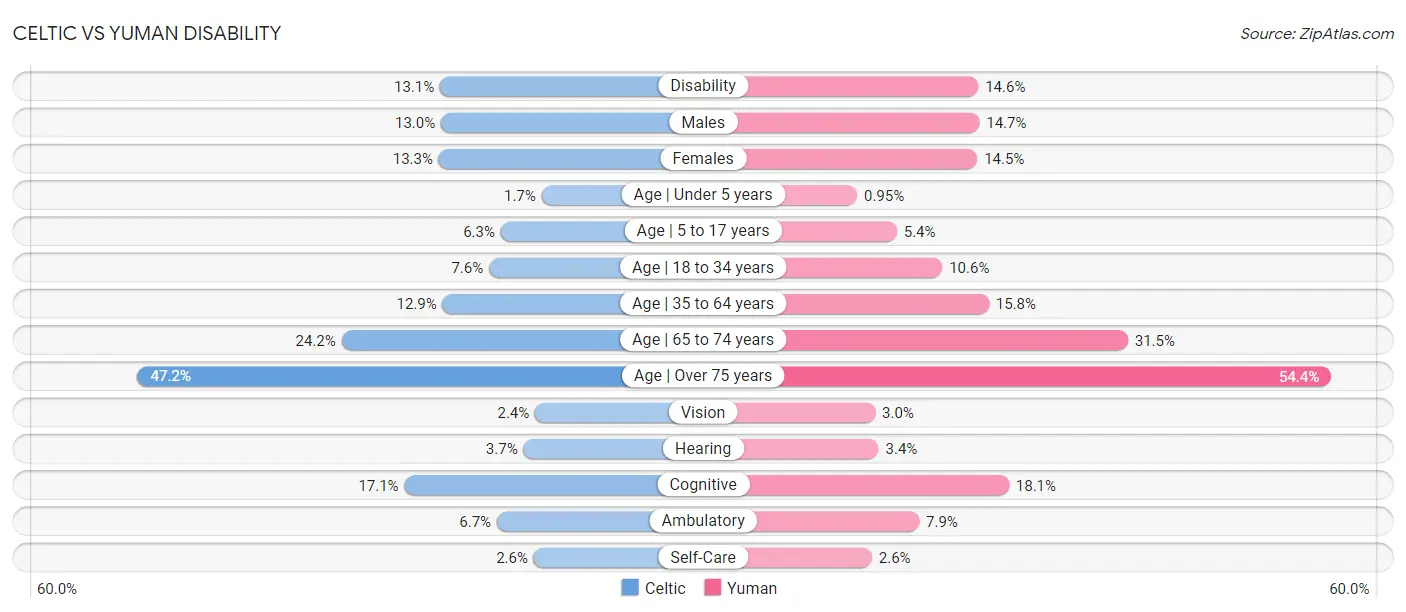Select the Disability category label
This screenshot has height=612, width=1406.
703,86
